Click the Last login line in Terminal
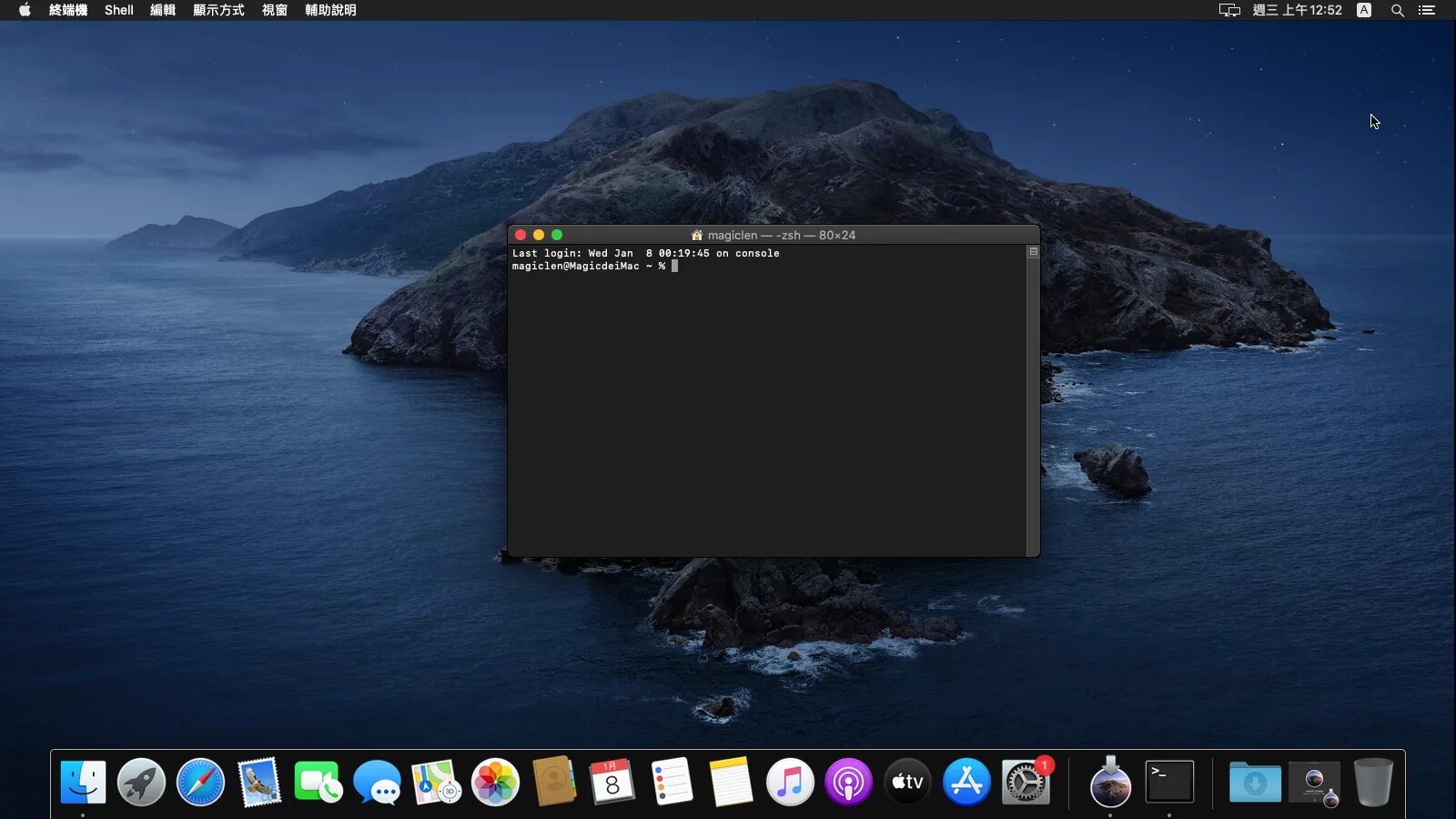 click(x=646, y=253)
